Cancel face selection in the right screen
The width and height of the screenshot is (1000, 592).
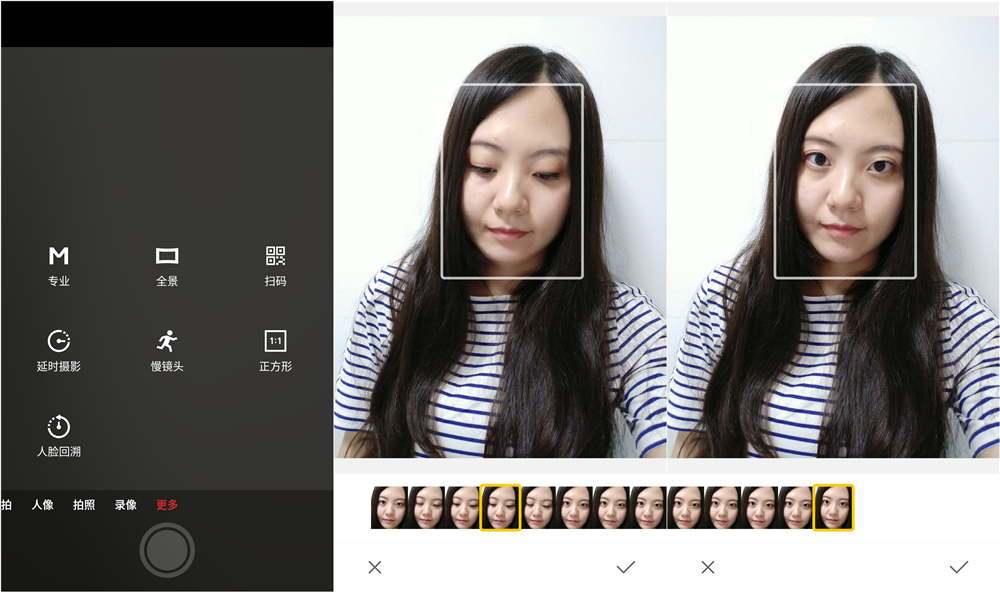click(x=708, y=567)
